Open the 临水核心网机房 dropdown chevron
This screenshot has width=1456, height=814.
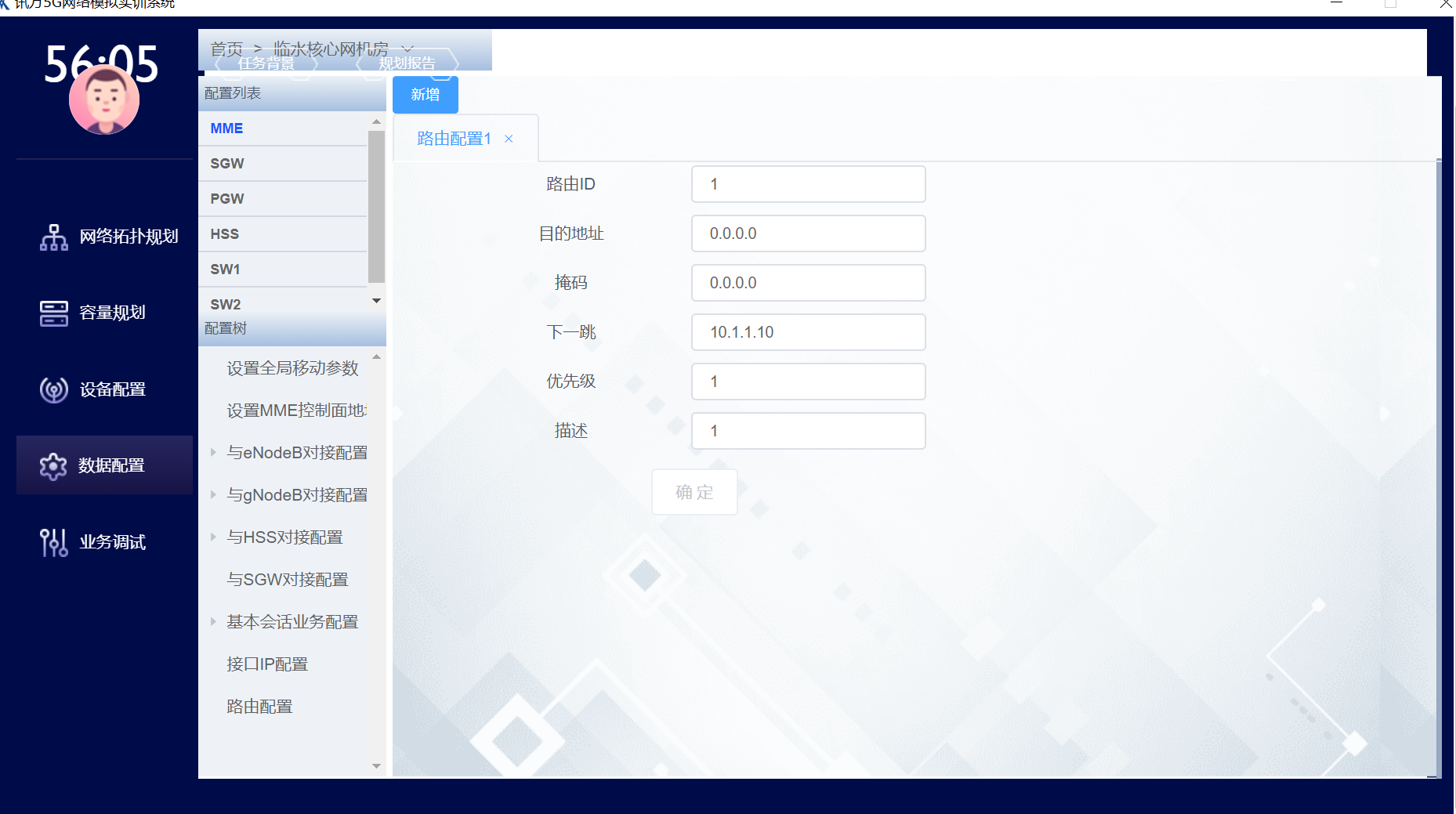[x=407, y=49]
